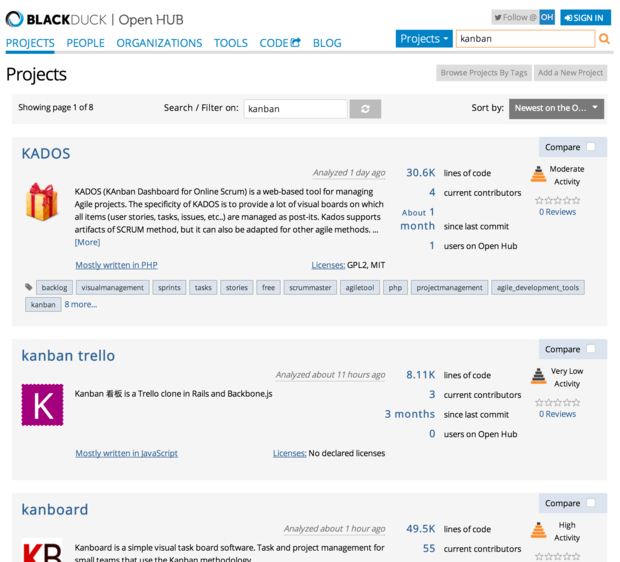Open the KADOS project title link
The width and height of the screenshot is (620, 562).
coord(46,153)
